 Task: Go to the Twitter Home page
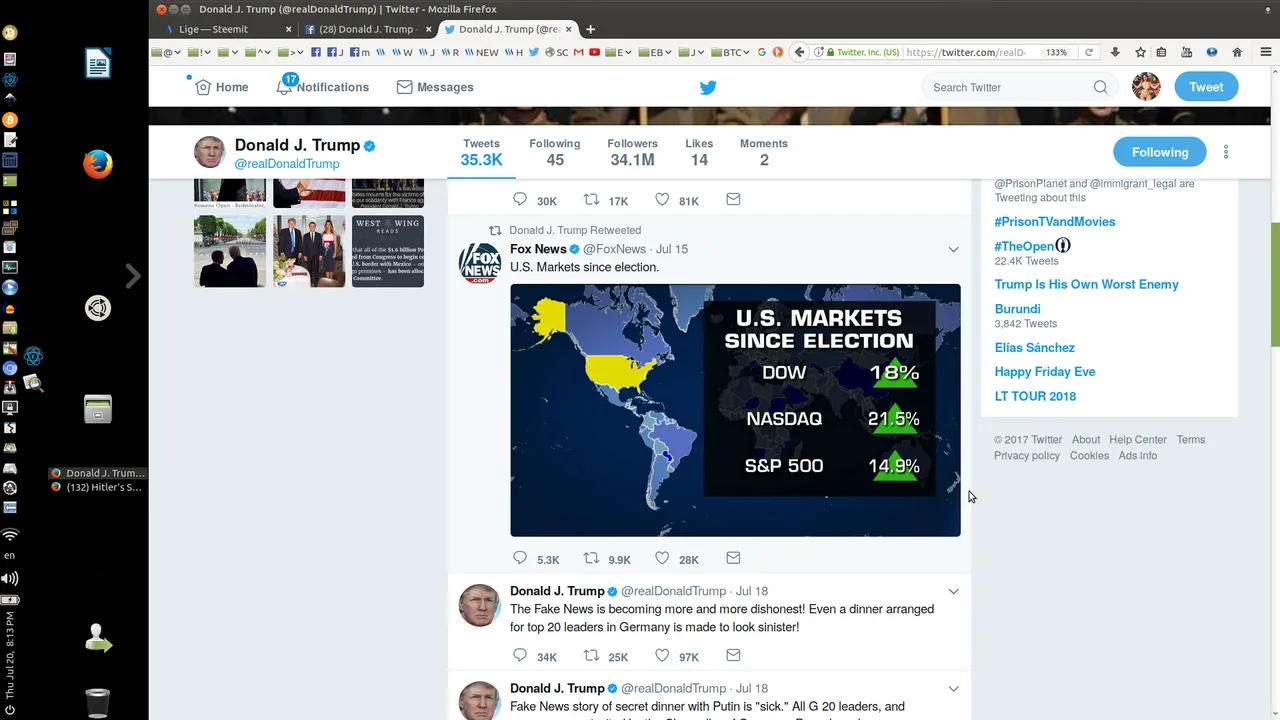(x=222, y=87)
